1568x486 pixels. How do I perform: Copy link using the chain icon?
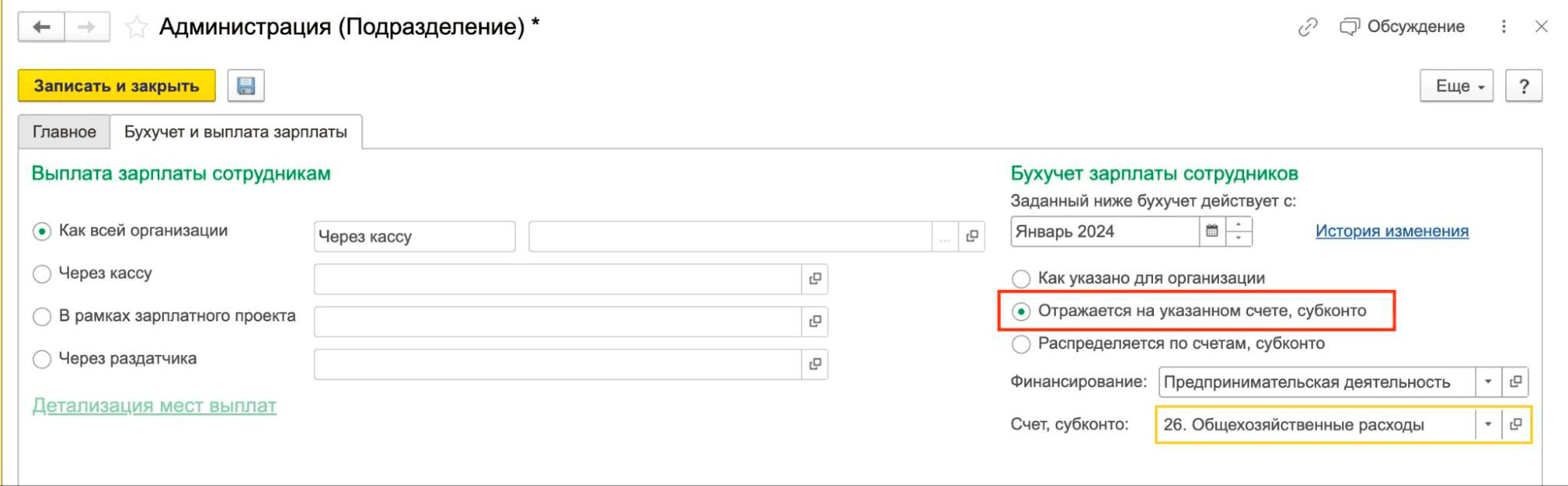(1308, 27)
